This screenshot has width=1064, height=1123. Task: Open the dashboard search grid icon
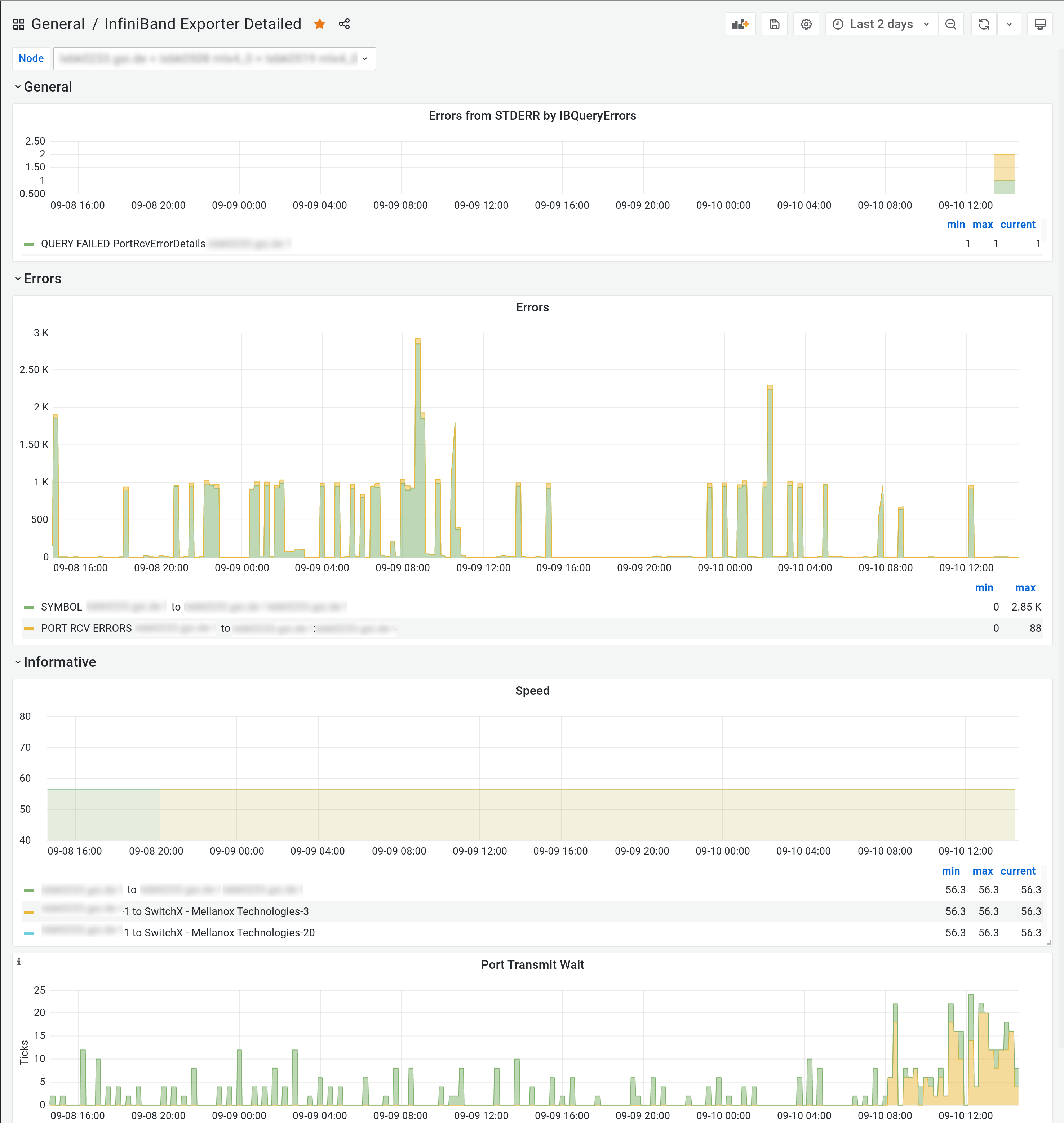[19, 25]
